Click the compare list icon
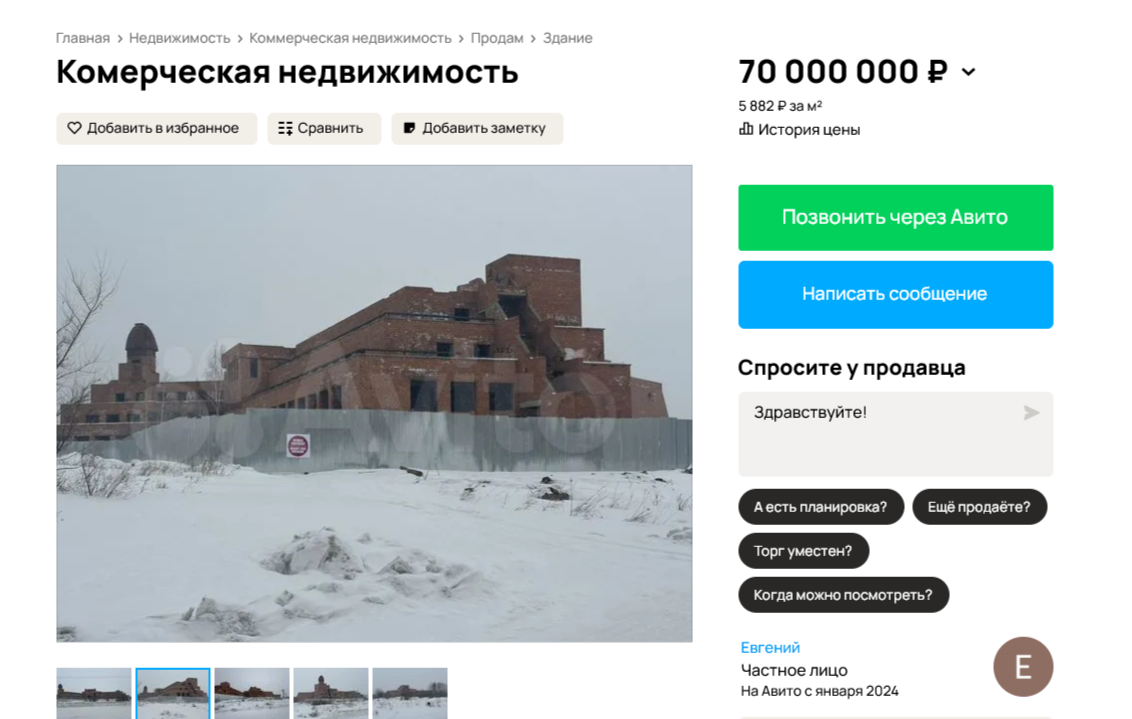 tap(285, 128)
